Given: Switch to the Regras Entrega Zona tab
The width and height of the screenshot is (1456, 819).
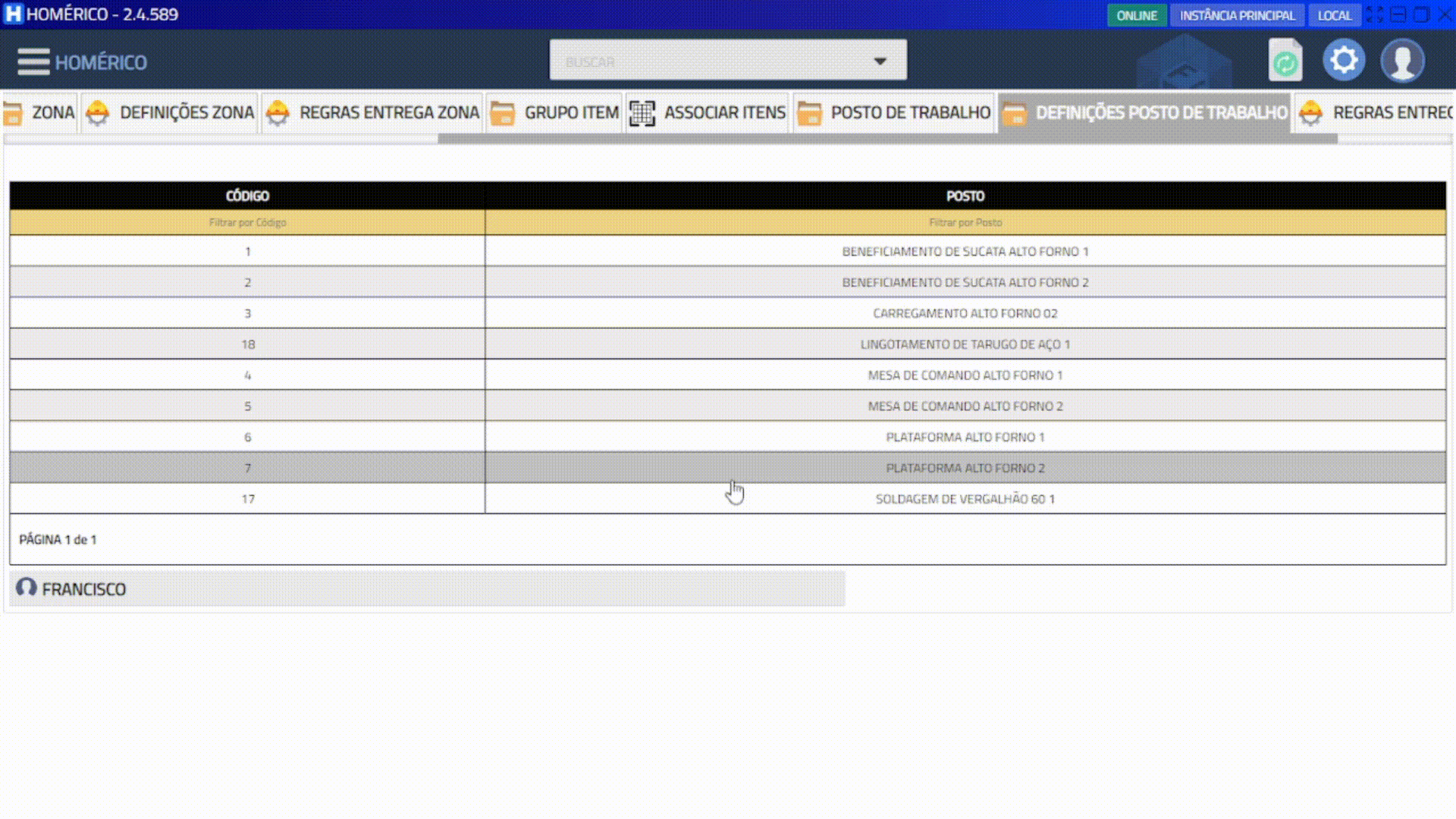Looking at the screenshot, I should 388,113.
